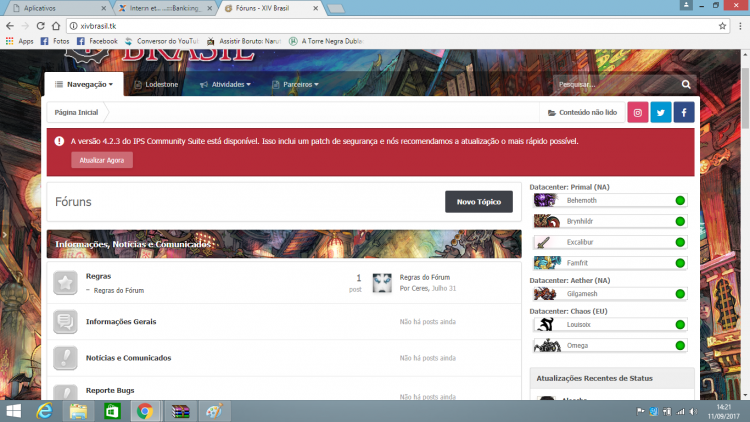This screenshot has width=750, height=422.
Task: Click the Regras forum icon
Action: pyautogui.click(x=65, y=283)
